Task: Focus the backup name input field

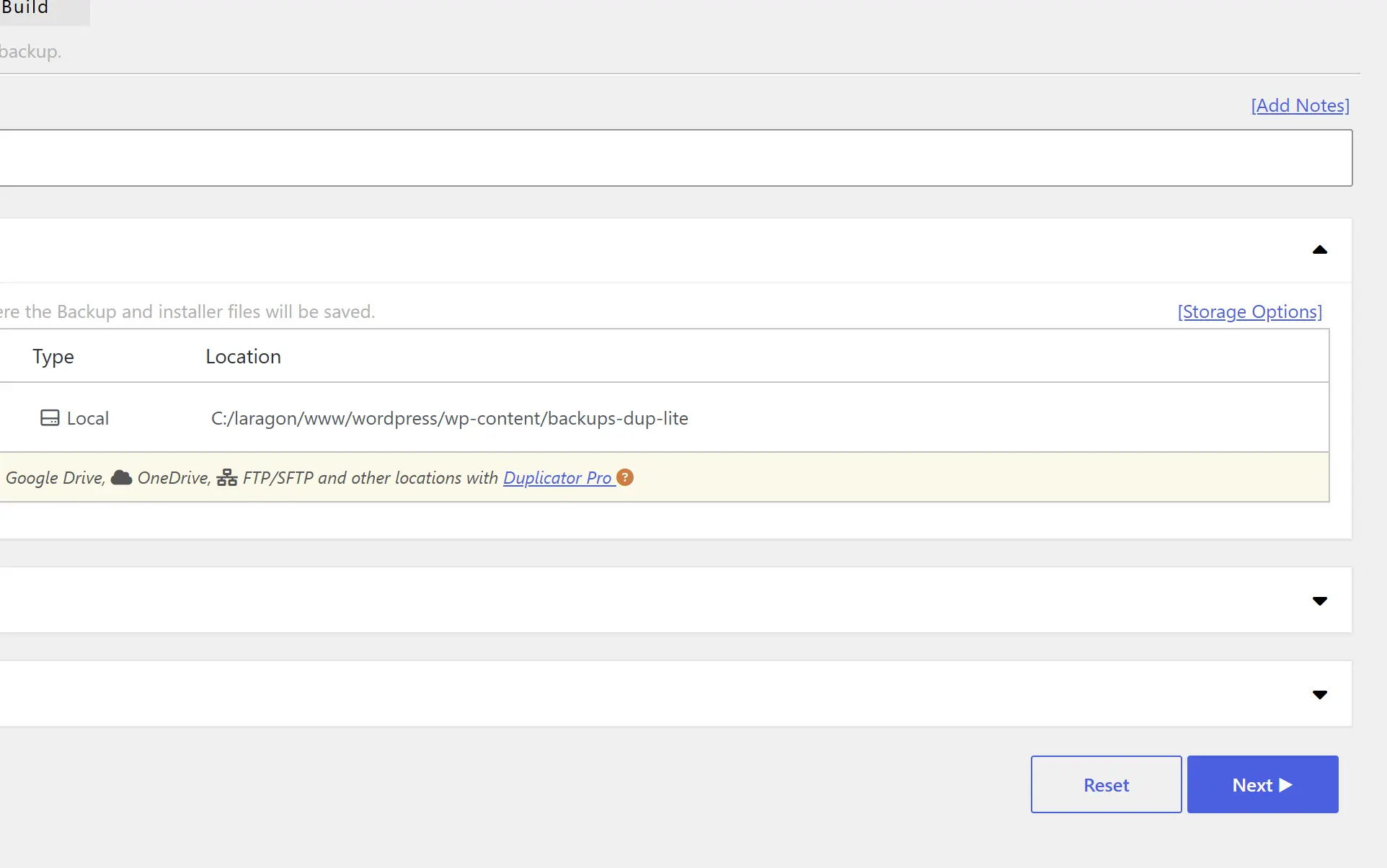Action: click(x=675, y=158)
